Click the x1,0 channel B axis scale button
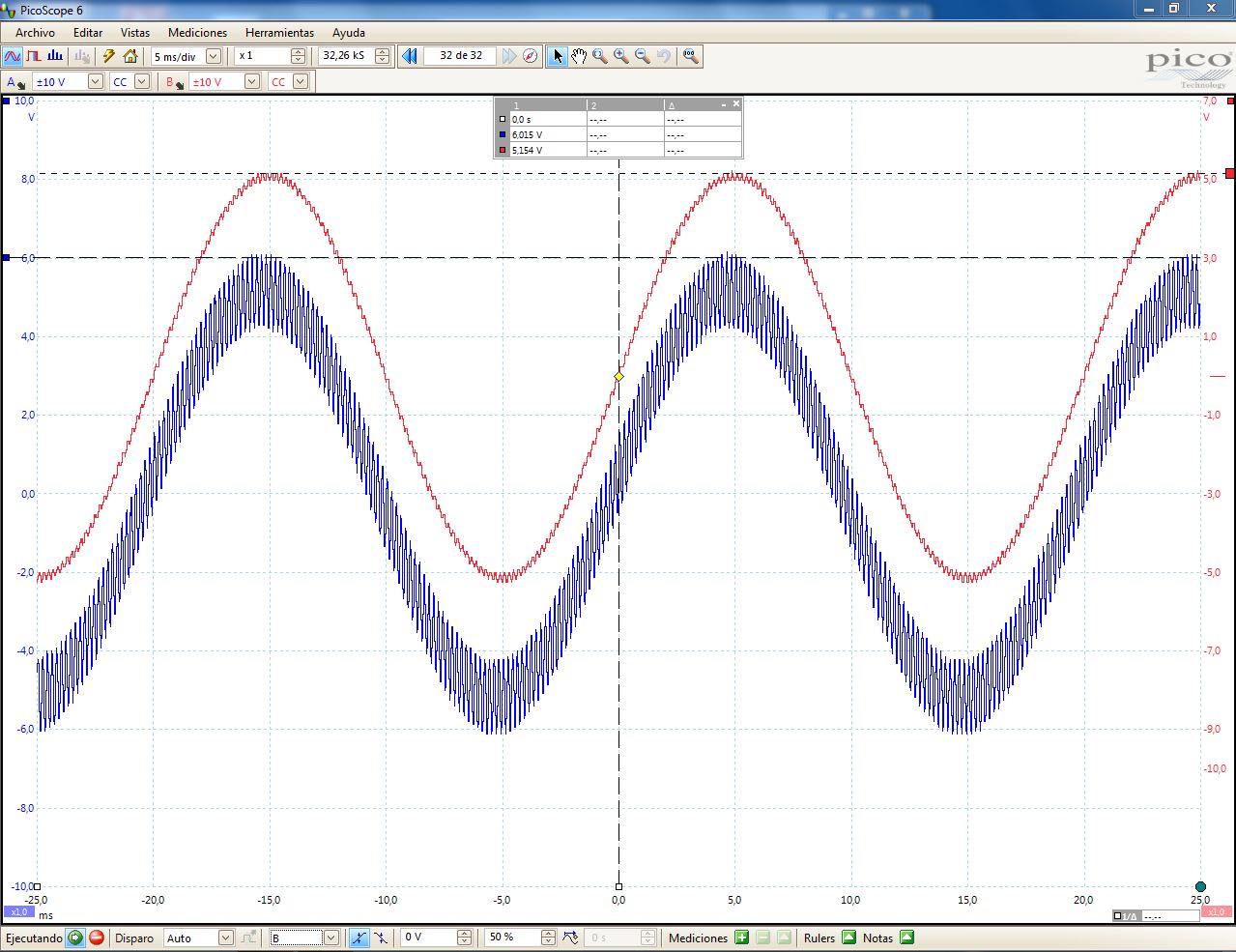The height and width of the screenshot is (952, 1236). click(x=1216, y=912)
